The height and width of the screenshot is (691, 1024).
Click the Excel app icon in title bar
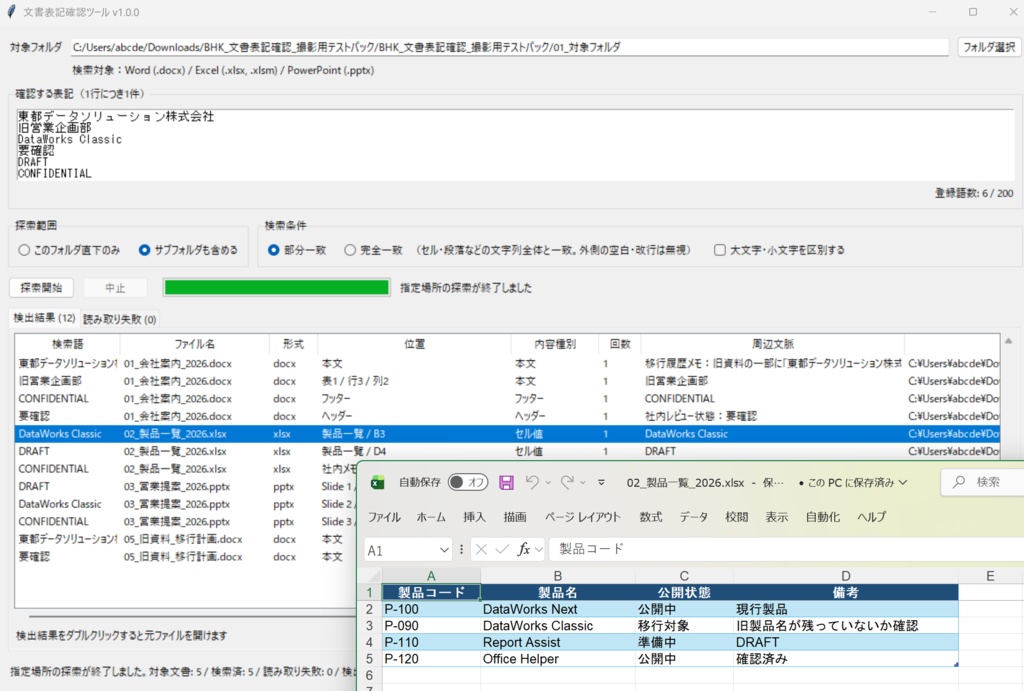click(x=377, y=483)
